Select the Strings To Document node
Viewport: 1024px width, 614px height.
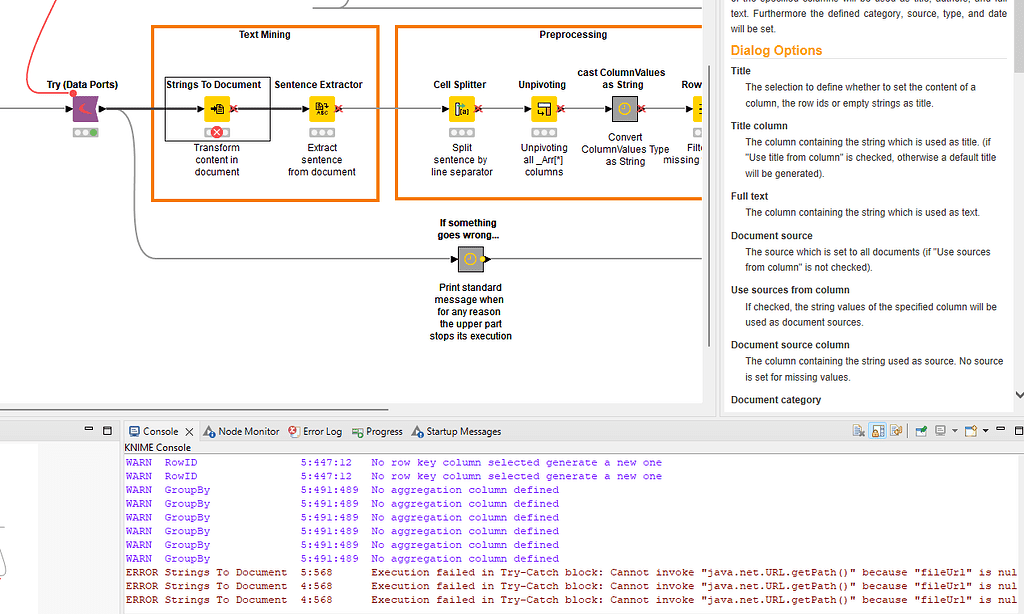coord(218,109)
